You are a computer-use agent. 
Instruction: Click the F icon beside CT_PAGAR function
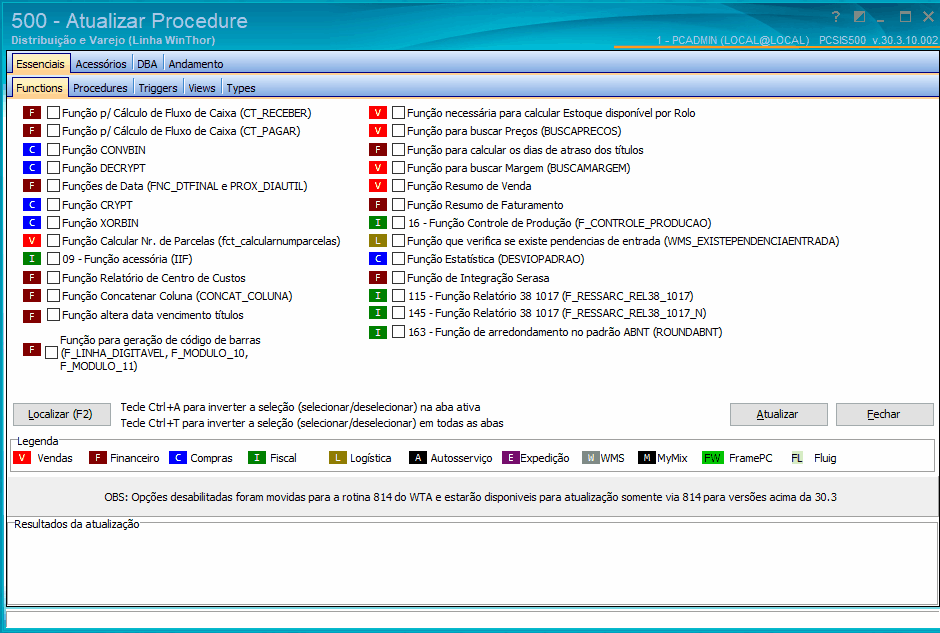pos(32,131)
